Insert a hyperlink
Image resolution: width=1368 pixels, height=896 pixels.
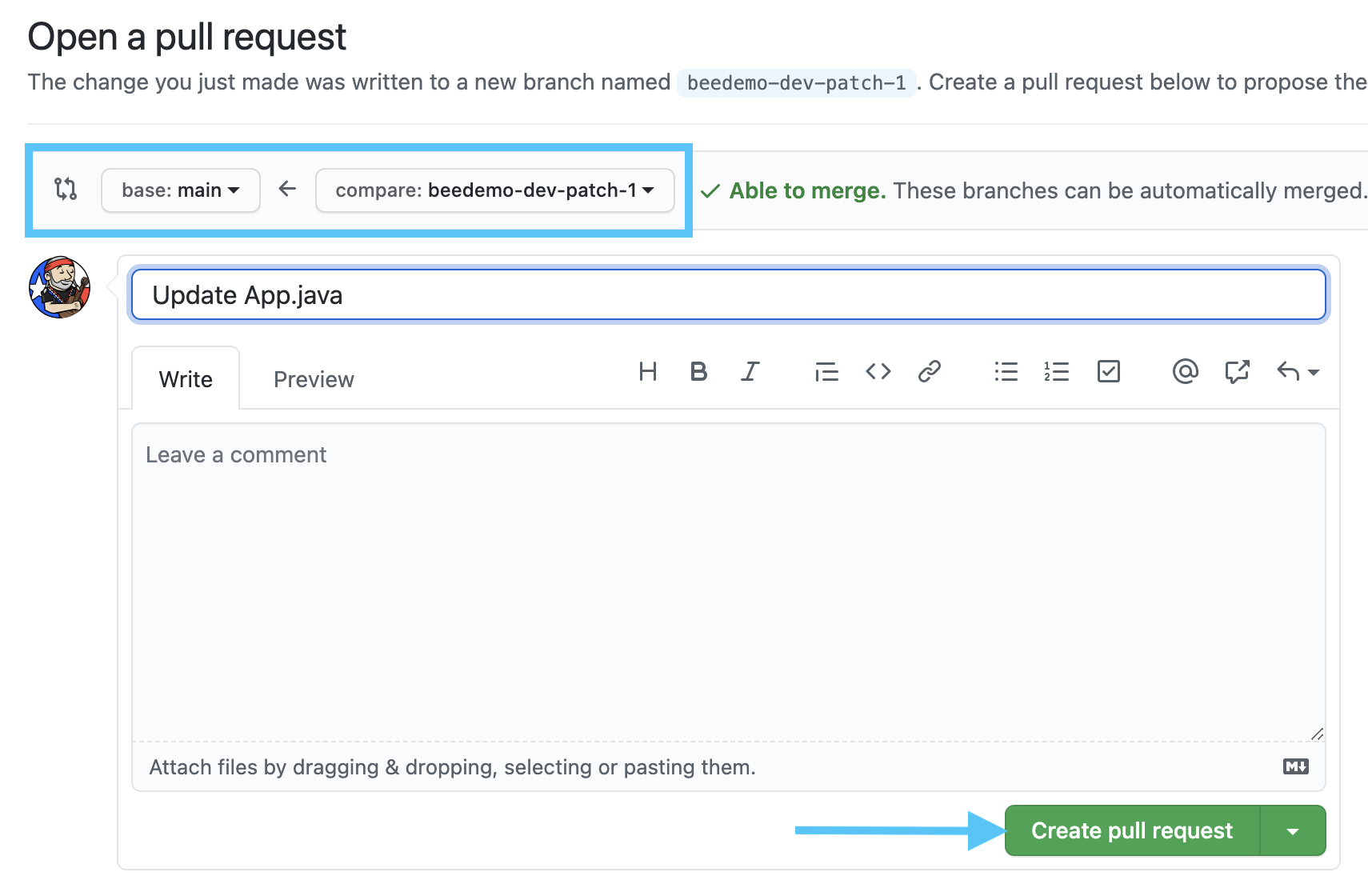[x=929, y=371]
